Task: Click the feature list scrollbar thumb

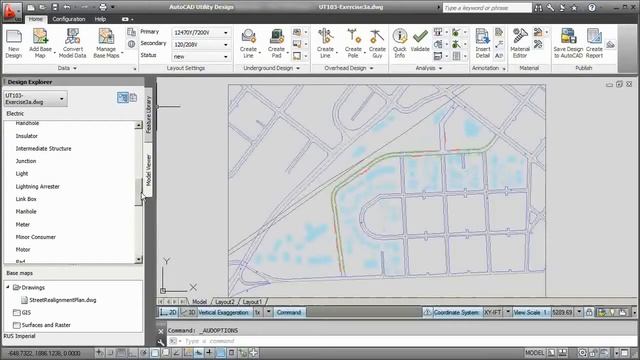Action: point(138,192)
